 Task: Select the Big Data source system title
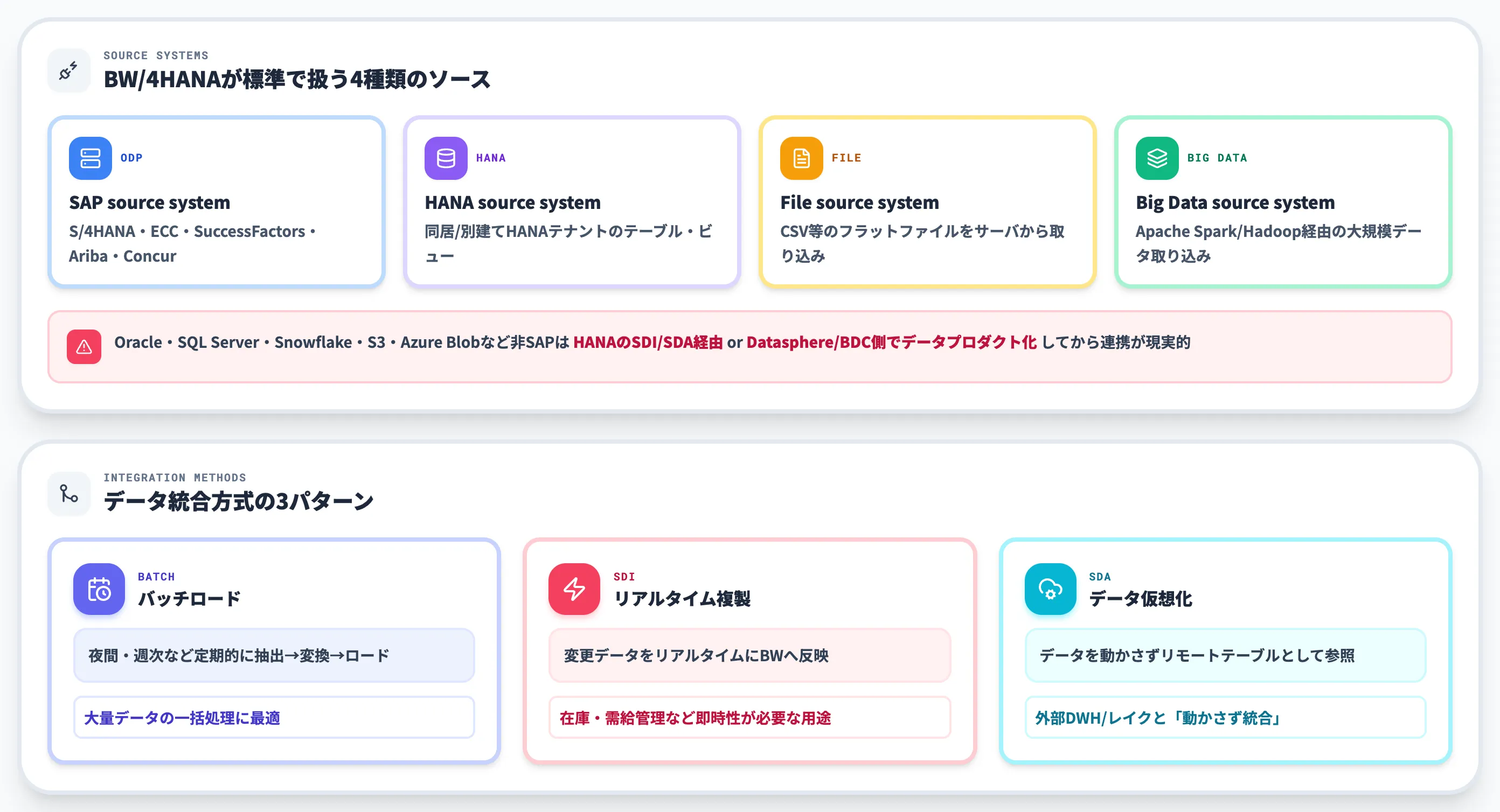(x=1235, y=202)
